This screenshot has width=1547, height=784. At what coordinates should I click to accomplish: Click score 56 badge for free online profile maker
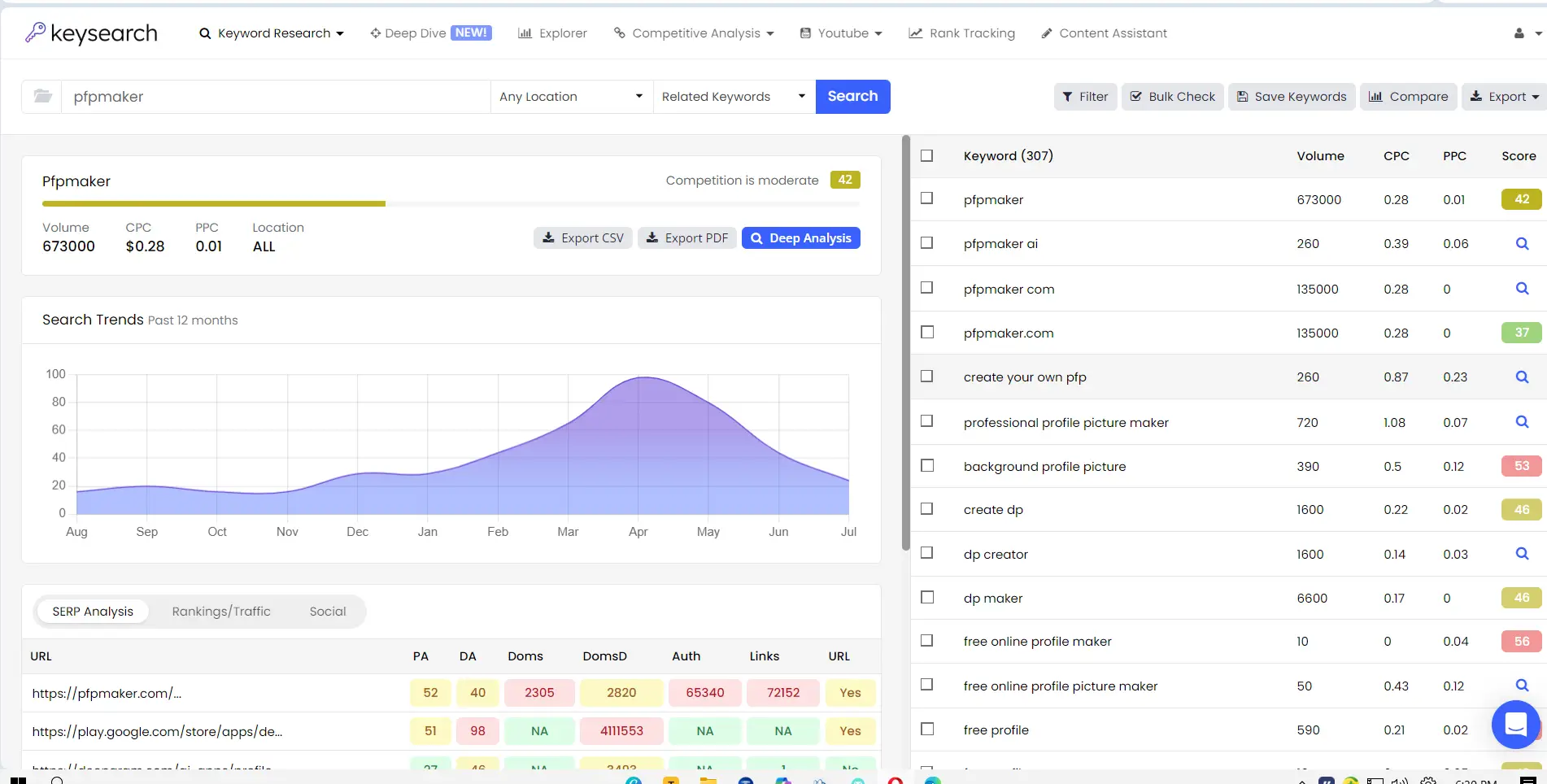click(1521, 642)
